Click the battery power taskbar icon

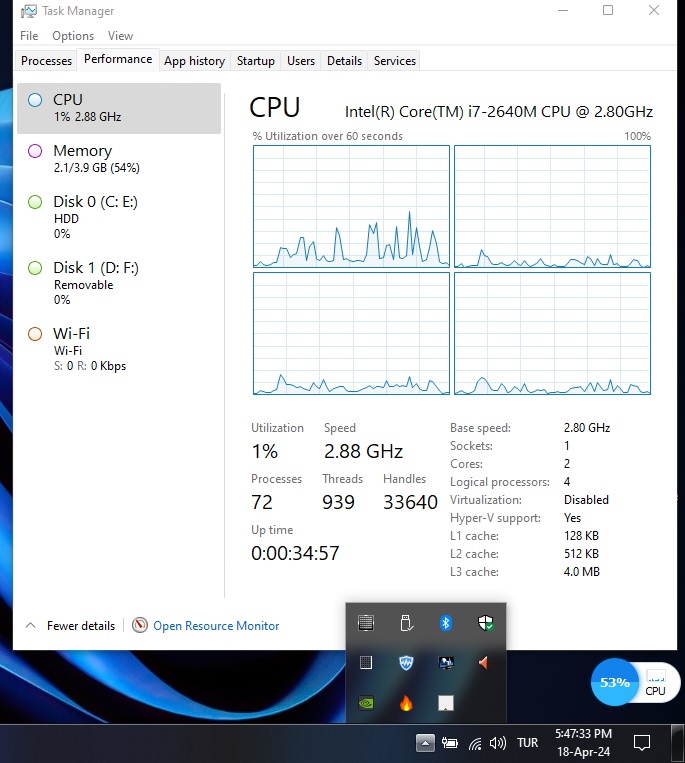(450, 743)
